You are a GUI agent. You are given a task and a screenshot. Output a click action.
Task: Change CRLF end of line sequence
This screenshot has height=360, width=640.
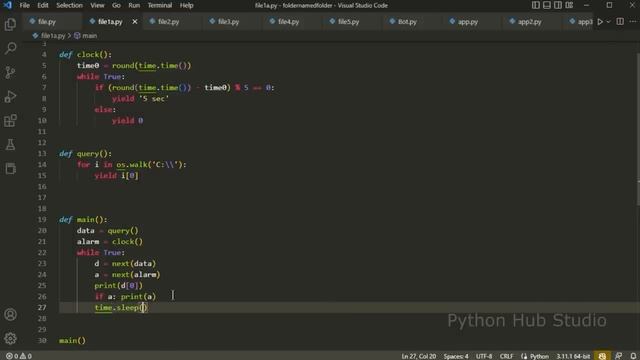coord(506,356)
